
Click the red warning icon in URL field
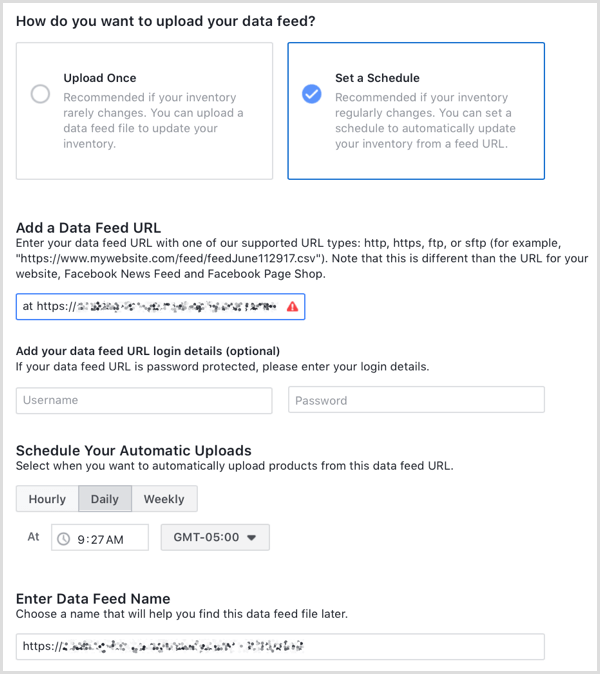(292, 307)
